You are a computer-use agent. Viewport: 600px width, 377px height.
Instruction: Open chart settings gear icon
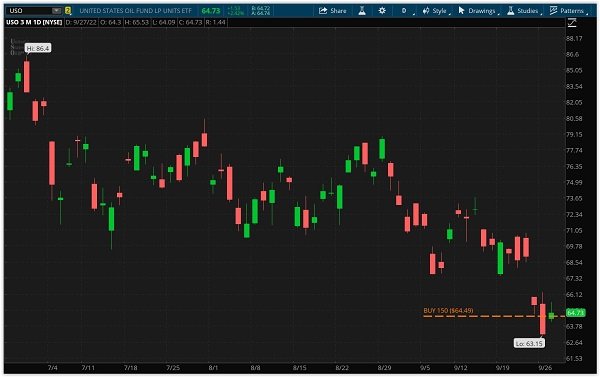coord(382,11)
